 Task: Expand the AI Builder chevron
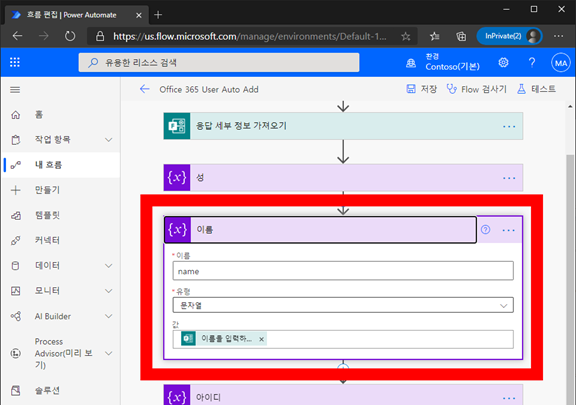tap(108, 316)
